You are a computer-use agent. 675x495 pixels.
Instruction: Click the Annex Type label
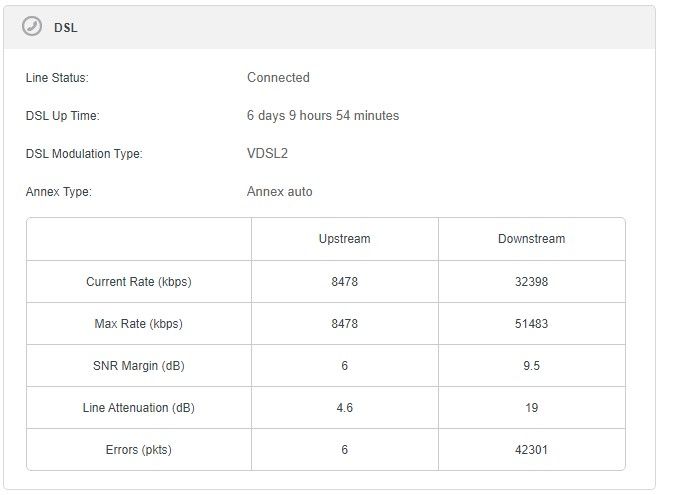(x=58, y=192)
